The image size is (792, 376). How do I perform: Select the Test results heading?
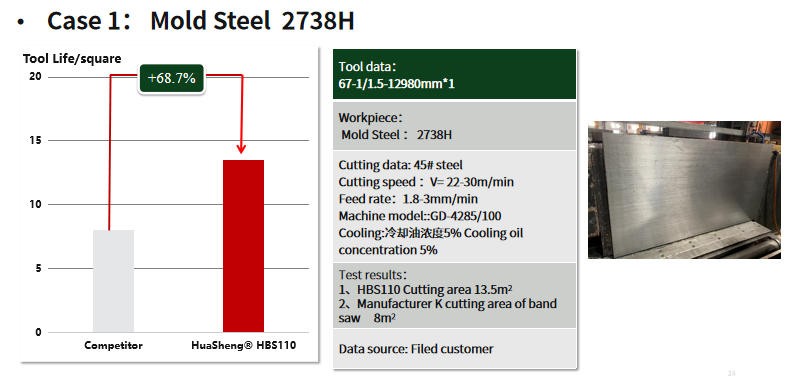373,276
